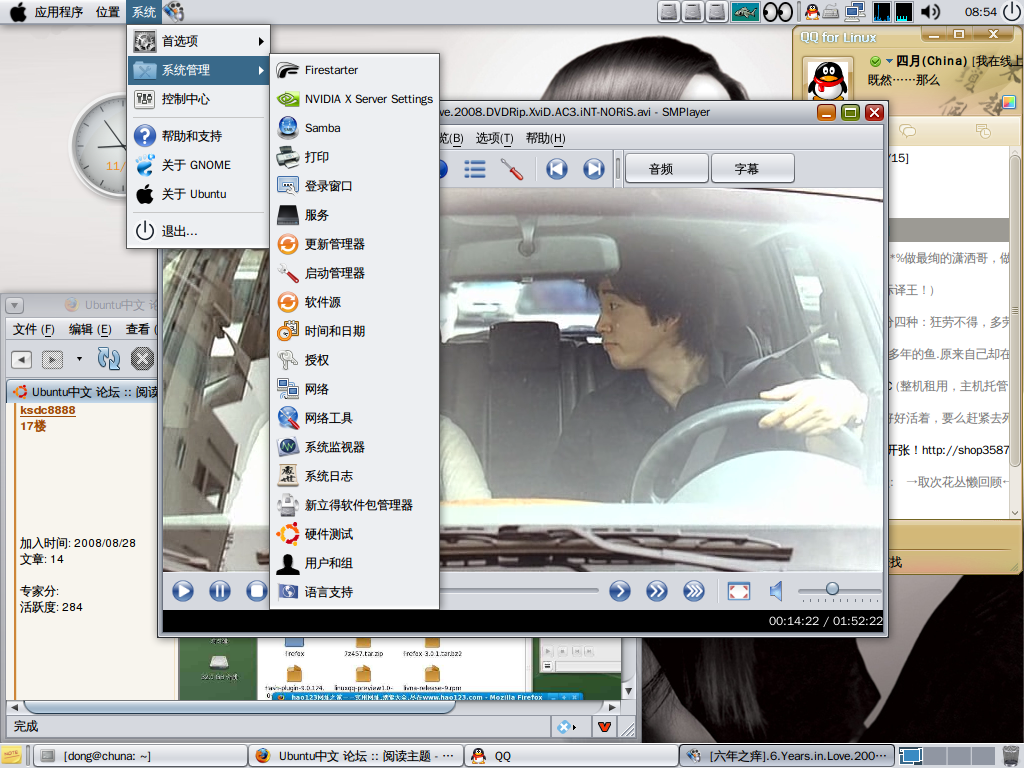Open the SMPlayer playlist icon
The image size is (1024, 768).
(475, 169)
